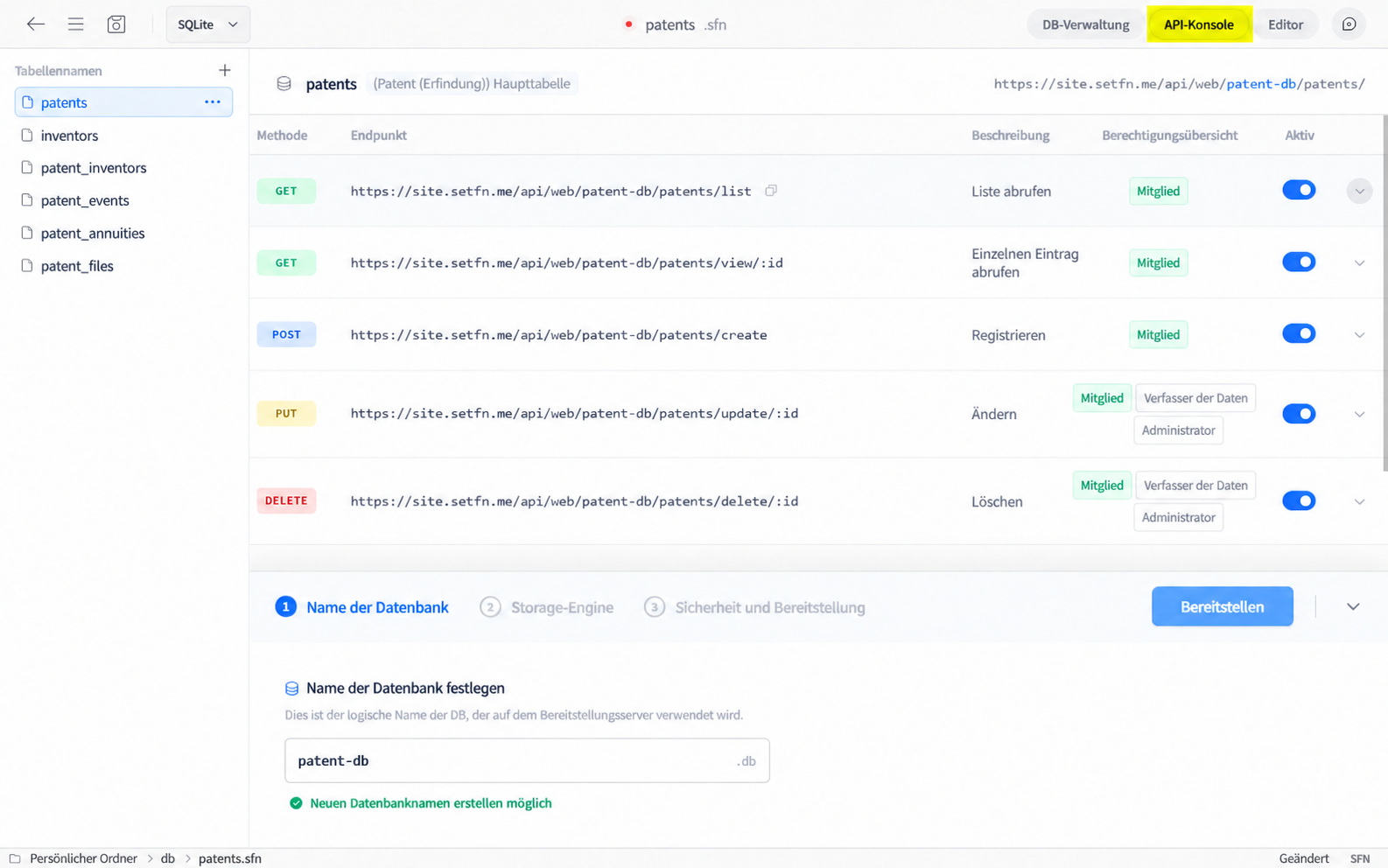Go to step 1 Name der Datenbank
This screenshot has width=1388, height=868.
(361, 607)
